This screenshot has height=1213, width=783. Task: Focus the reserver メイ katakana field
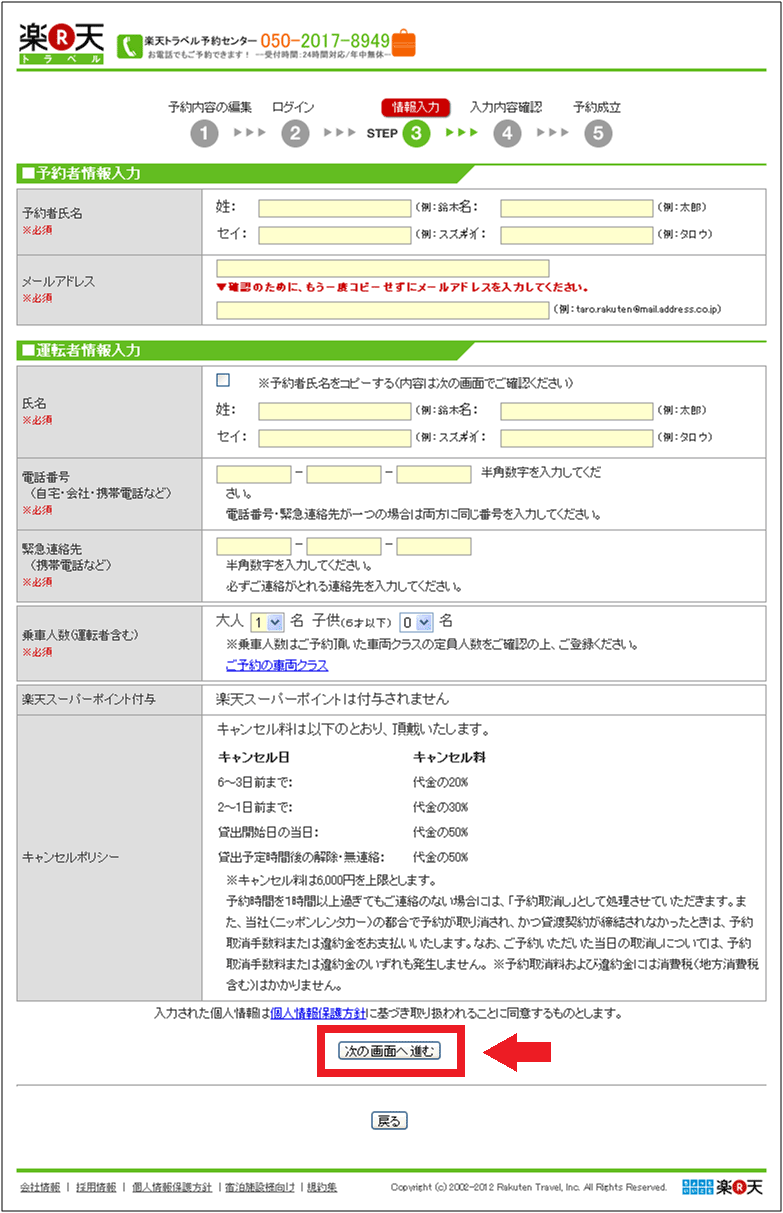pos(577,235)
